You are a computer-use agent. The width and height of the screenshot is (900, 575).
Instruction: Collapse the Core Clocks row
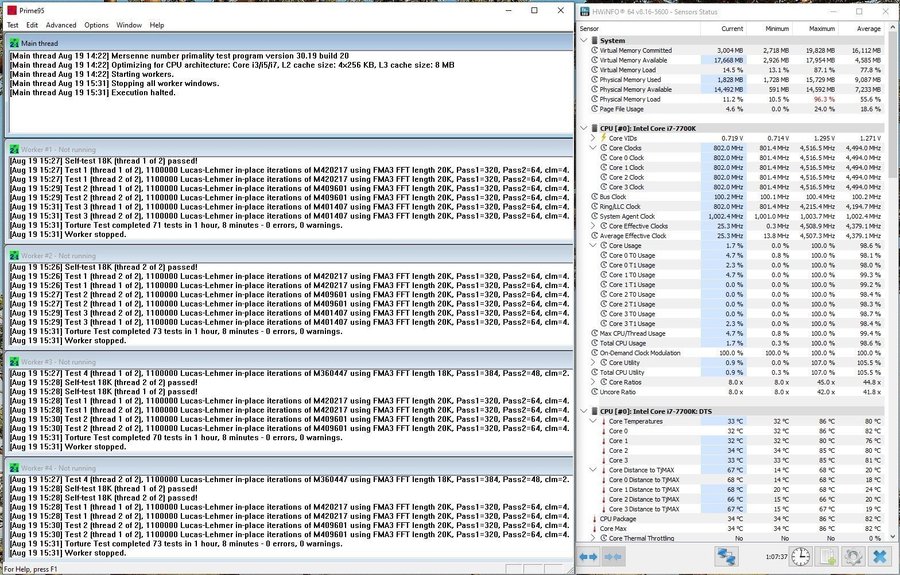click(x=593, y=147)
